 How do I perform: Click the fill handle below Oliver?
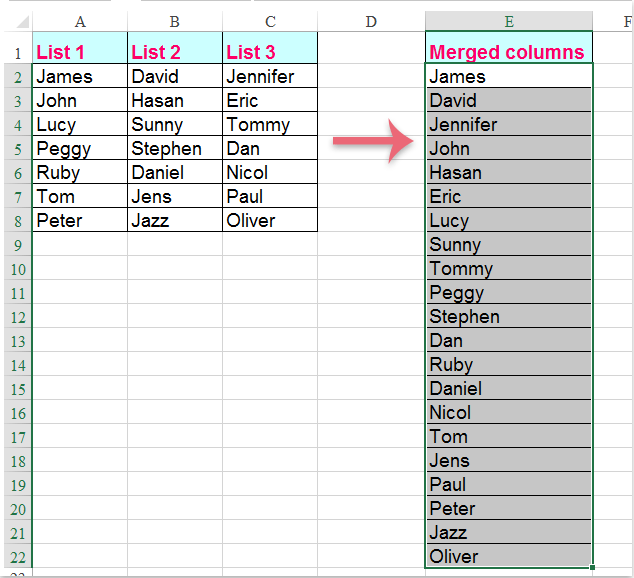click(x=593, y=568)
